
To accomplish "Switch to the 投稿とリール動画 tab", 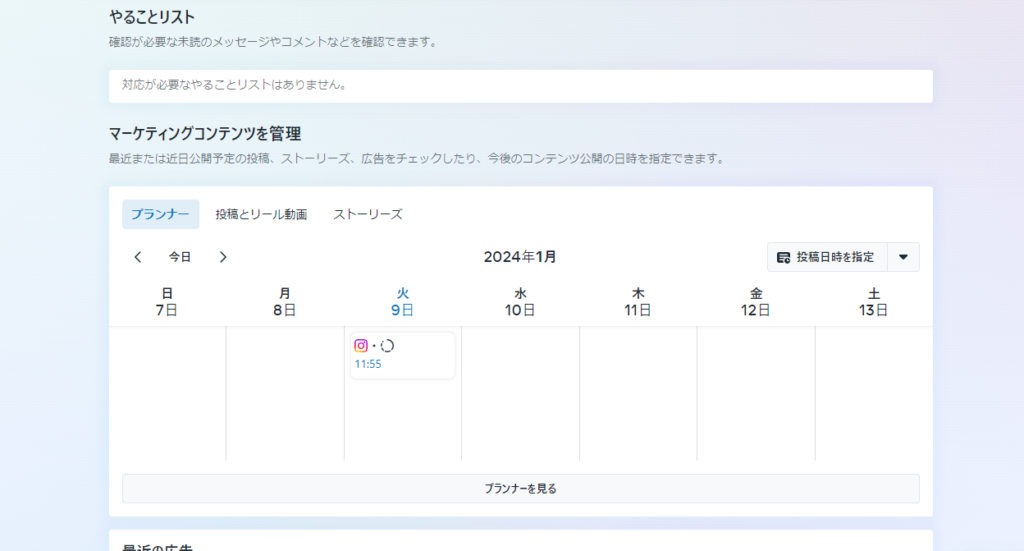I will click(261, 214).
